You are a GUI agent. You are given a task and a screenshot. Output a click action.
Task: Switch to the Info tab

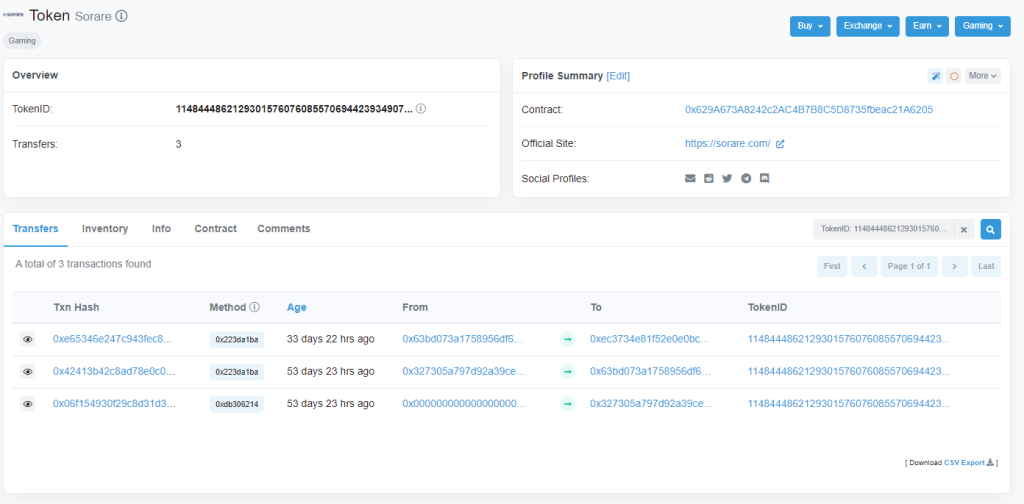click(161, 229)
